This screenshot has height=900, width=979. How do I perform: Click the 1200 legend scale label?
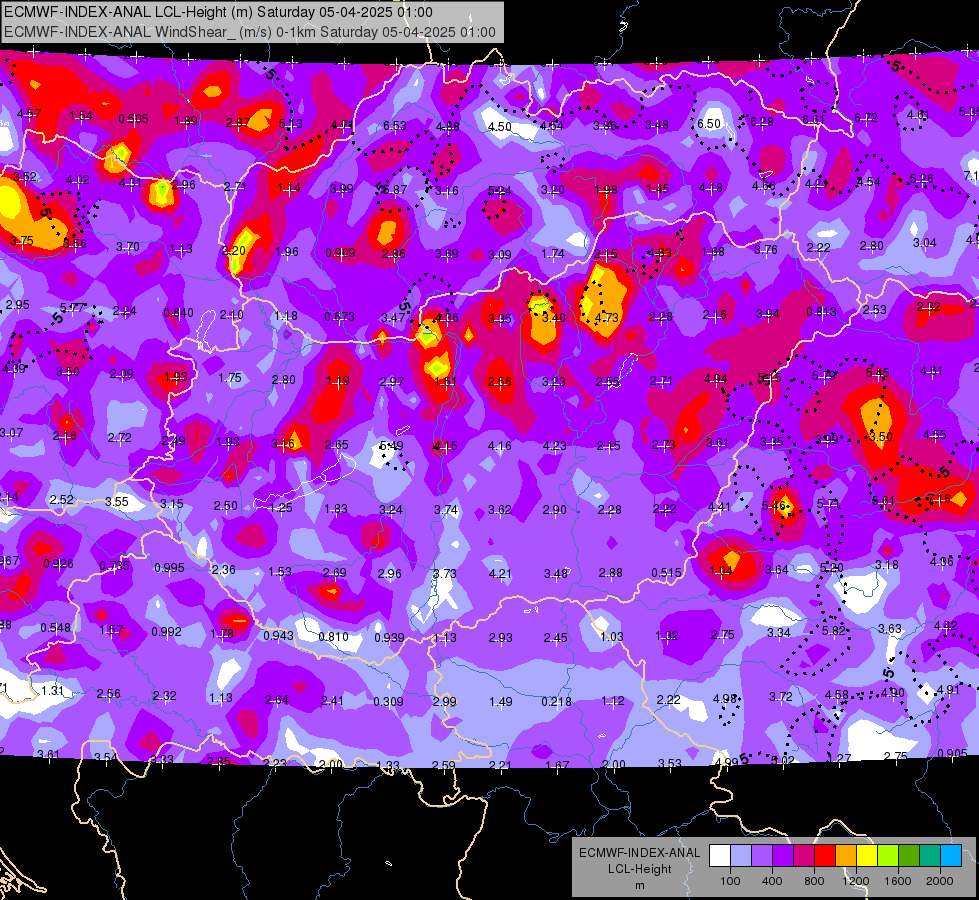pyautogui.click(x=856, y=881)
